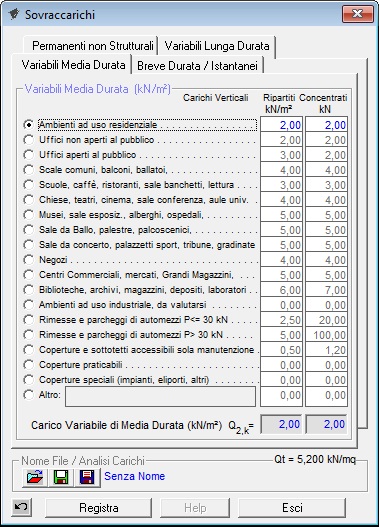Click the Registra button
This screenshot has height=527, width=379.
tap(98, 508)
